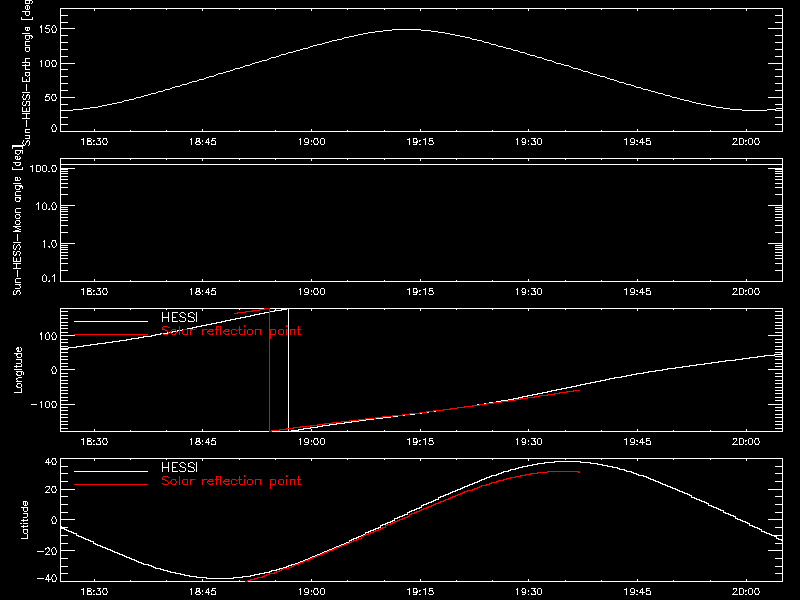Click the white vertical longitude wrap line
Viewport: 800px width, 600px height.
(x=288, y=370)
